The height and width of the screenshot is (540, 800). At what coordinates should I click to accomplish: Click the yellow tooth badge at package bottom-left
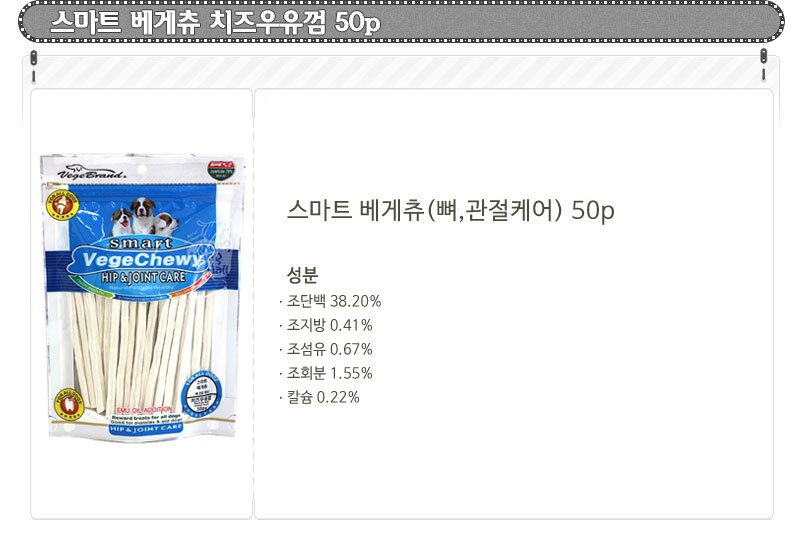pyautogui.click(x=69, y=404)
